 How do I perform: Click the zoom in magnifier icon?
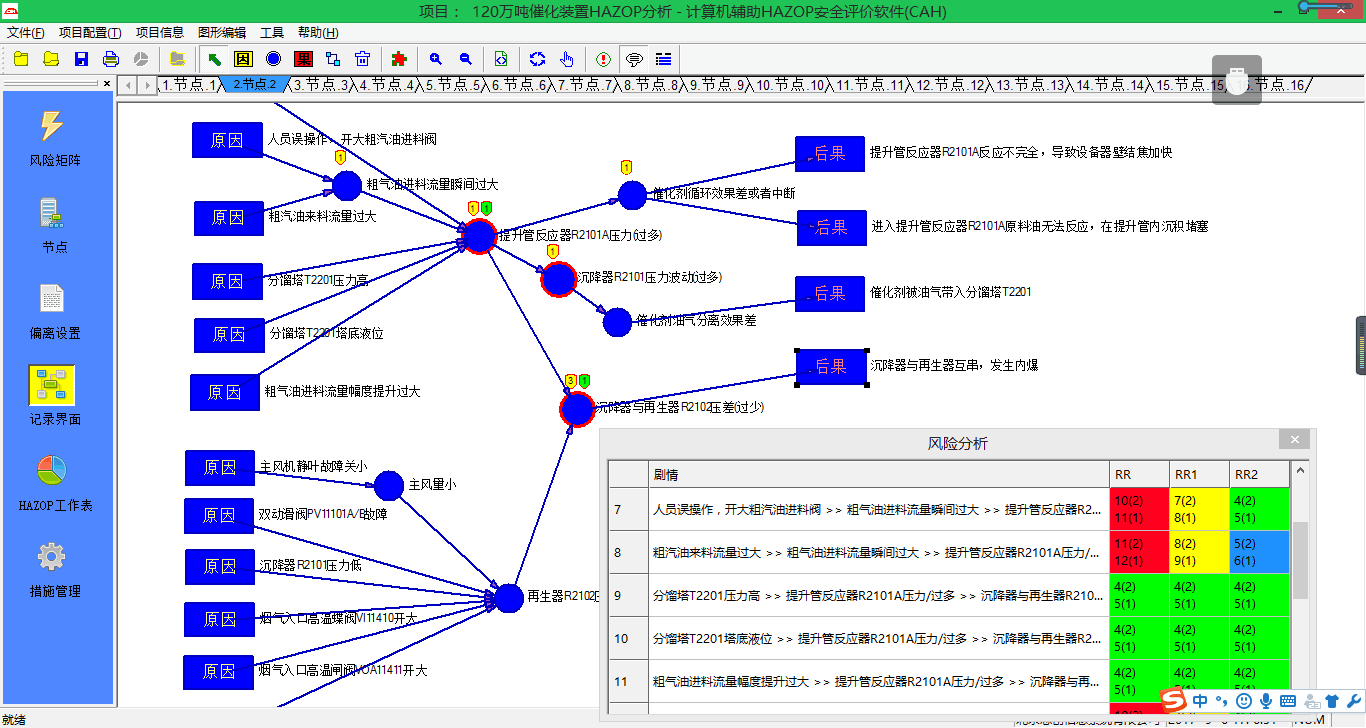pyautogui.click(x=435, y=59)
